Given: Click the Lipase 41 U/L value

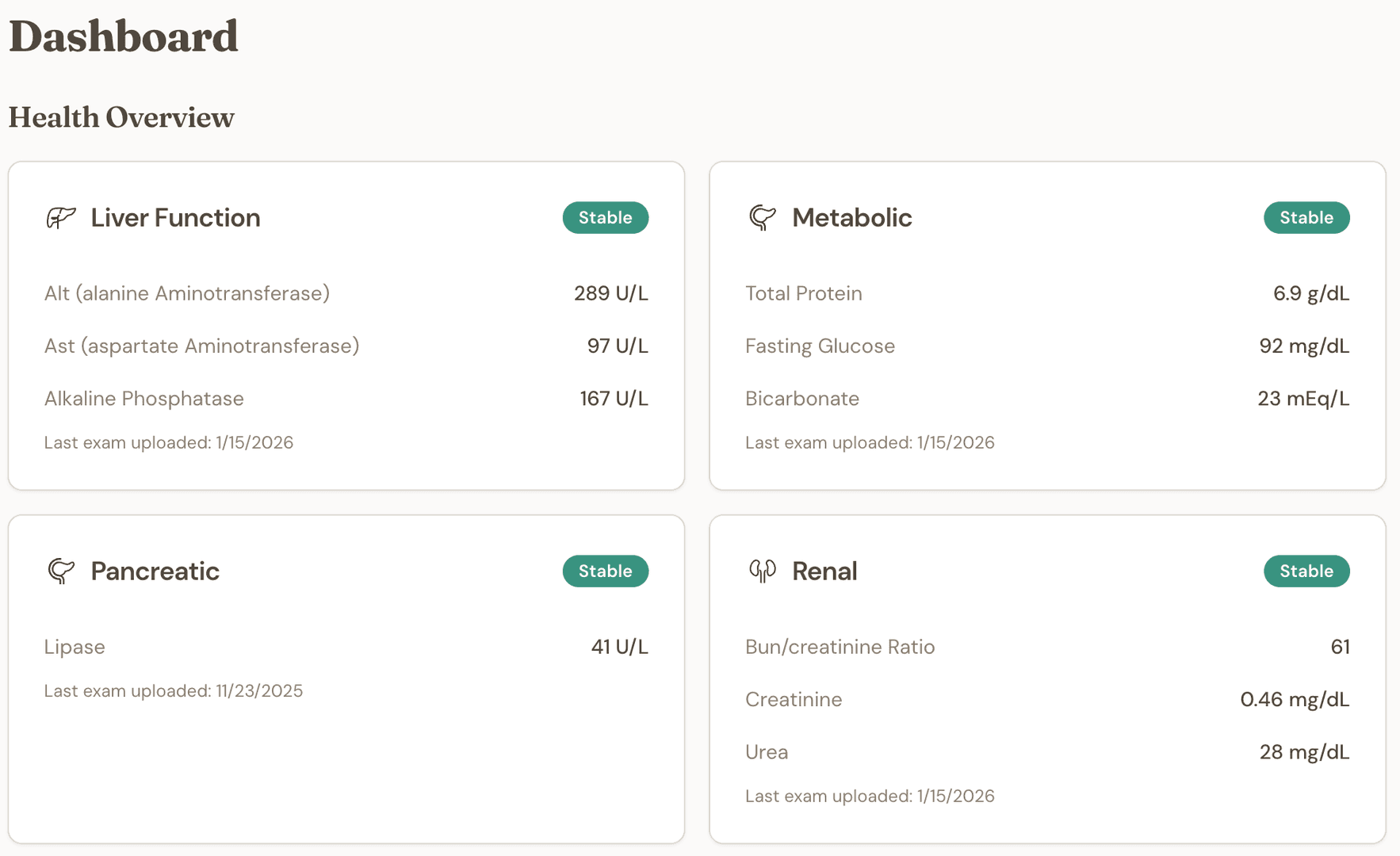Looking at the screenshot, I should click(x=619, y=647).
